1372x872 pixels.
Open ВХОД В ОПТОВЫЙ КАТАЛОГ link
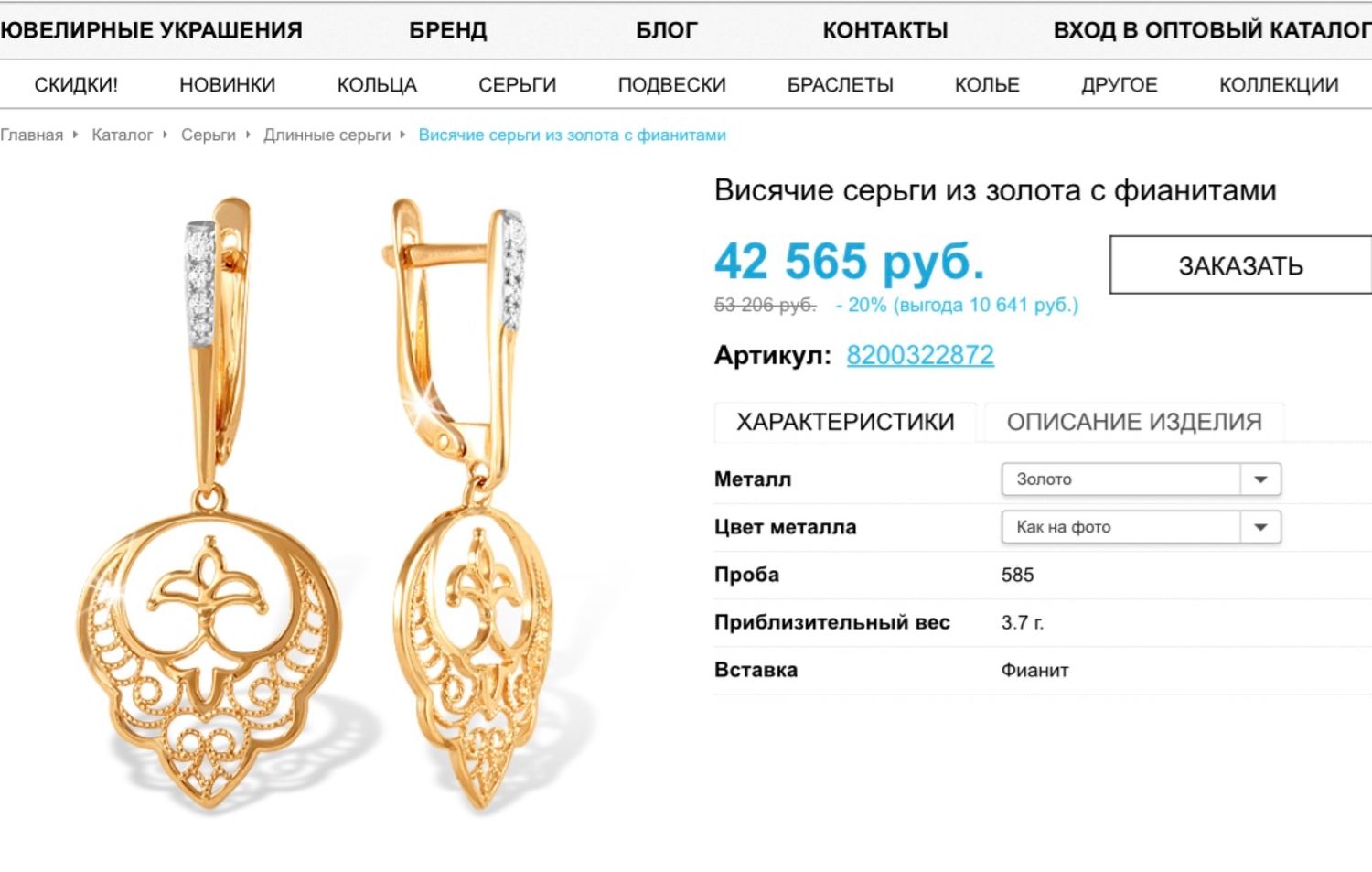point(1212,30)
